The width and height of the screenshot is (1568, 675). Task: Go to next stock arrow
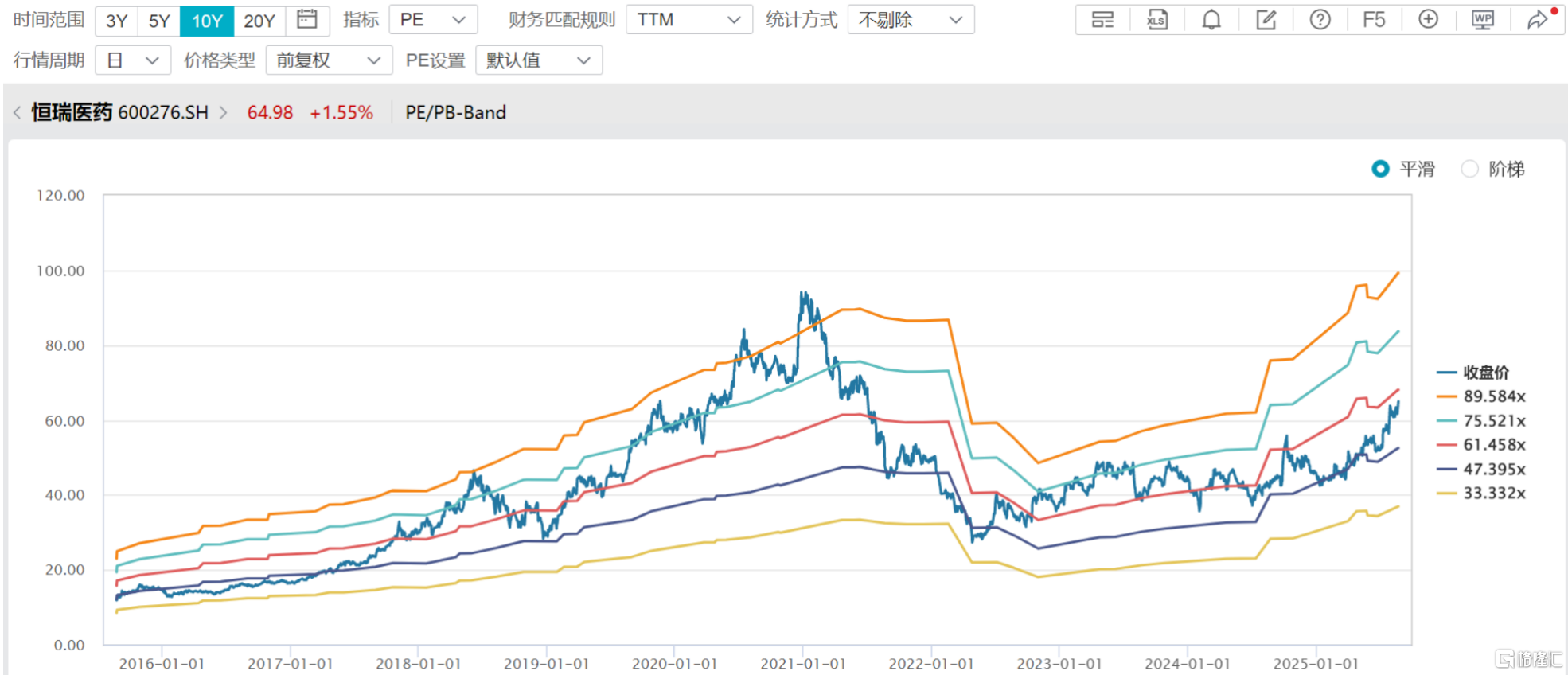coord(224,113)
